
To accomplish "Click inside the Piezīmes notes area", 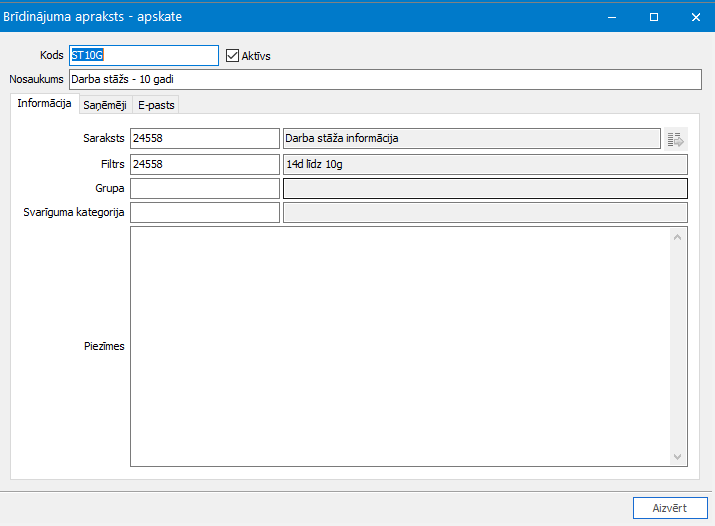I will pyautogui.click(x=400, y=346).
